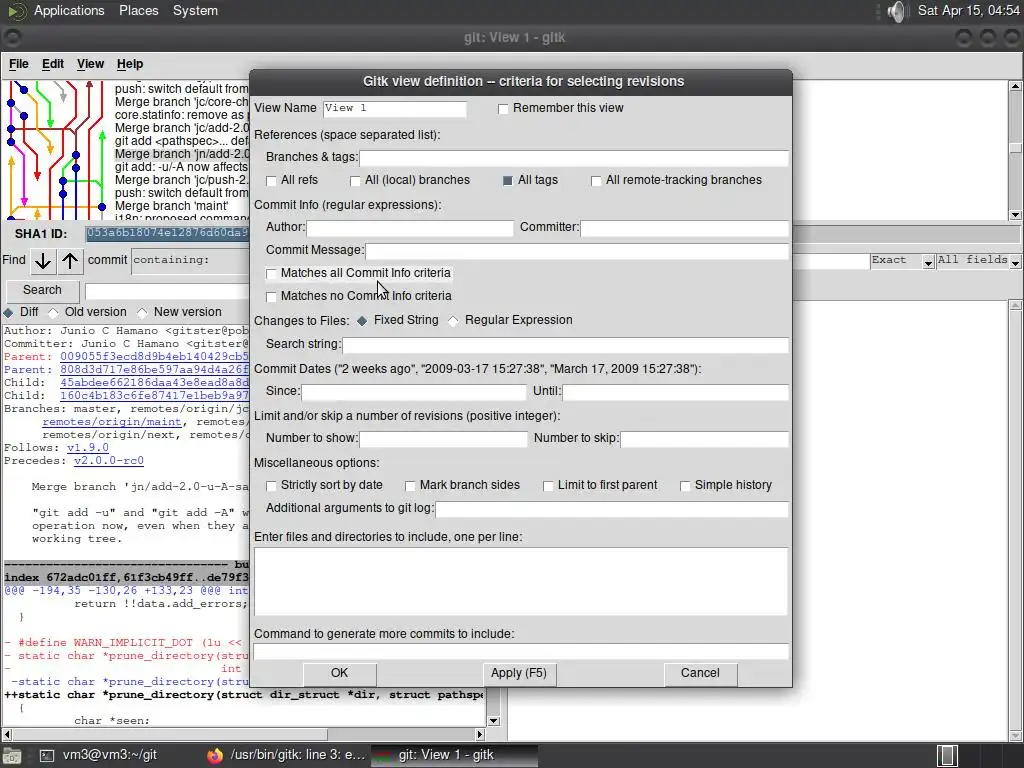The width and height of the screenshot is (1024, 768).
Task: Select New version radio option
Action: [142, 312]
